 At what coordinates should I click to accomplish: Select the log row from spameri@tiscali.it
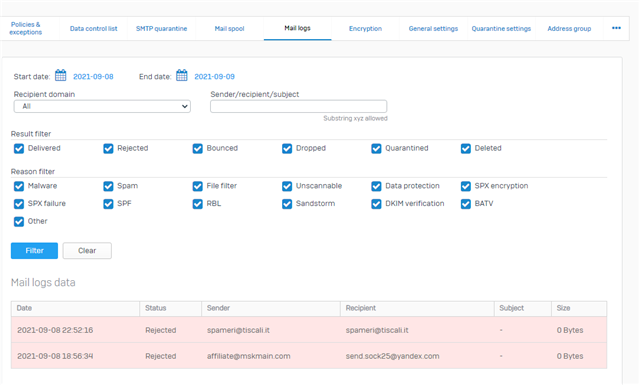coord(309,330)
